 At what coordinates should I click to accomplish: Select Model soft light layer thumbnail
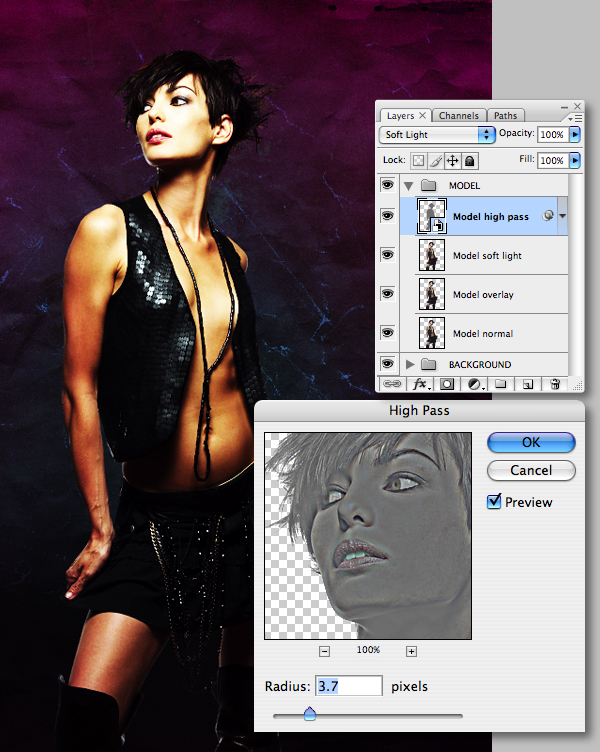pos(432,255)
